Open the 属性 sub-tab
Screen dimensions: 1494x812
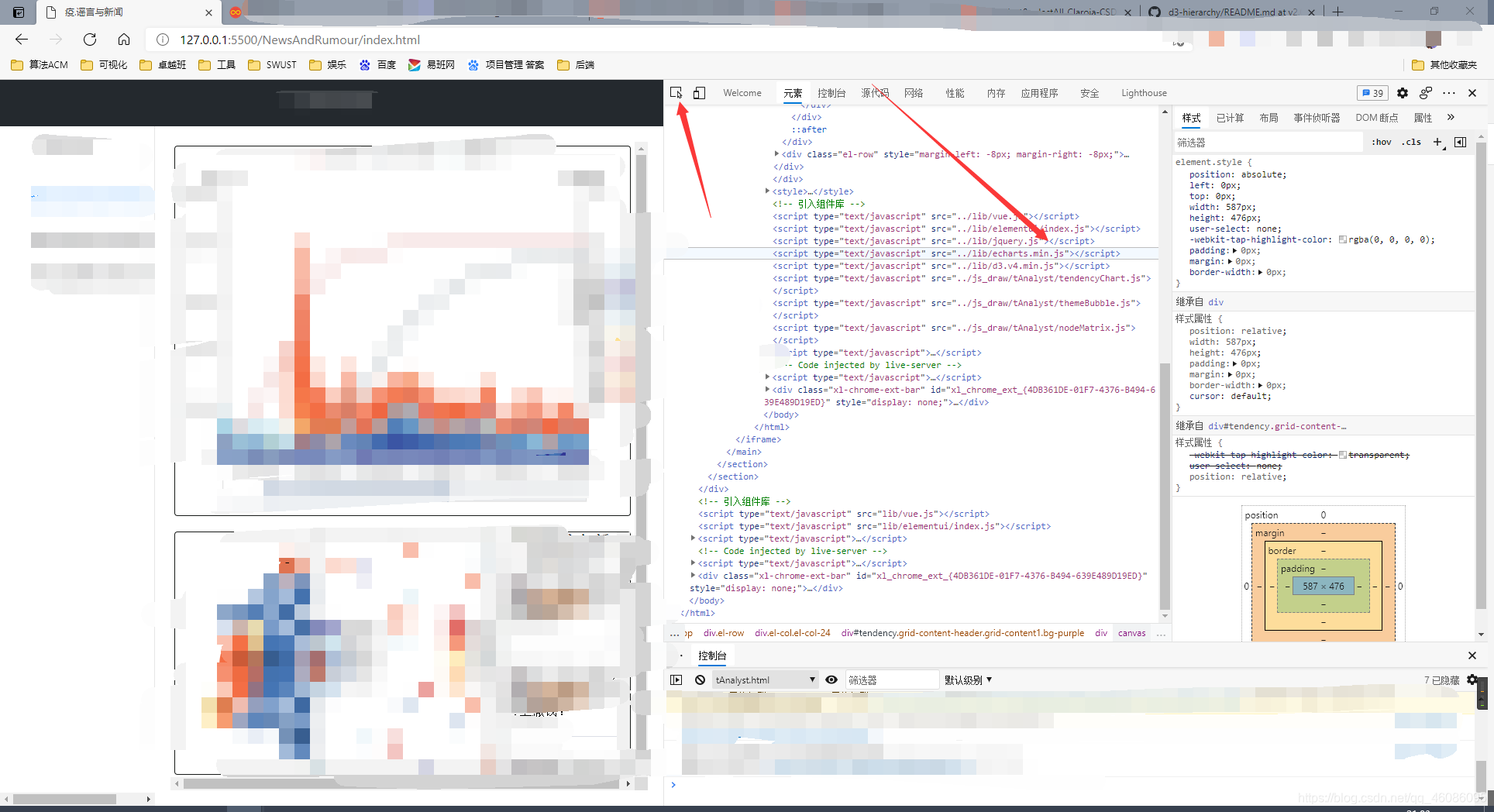pos(1423,118)
